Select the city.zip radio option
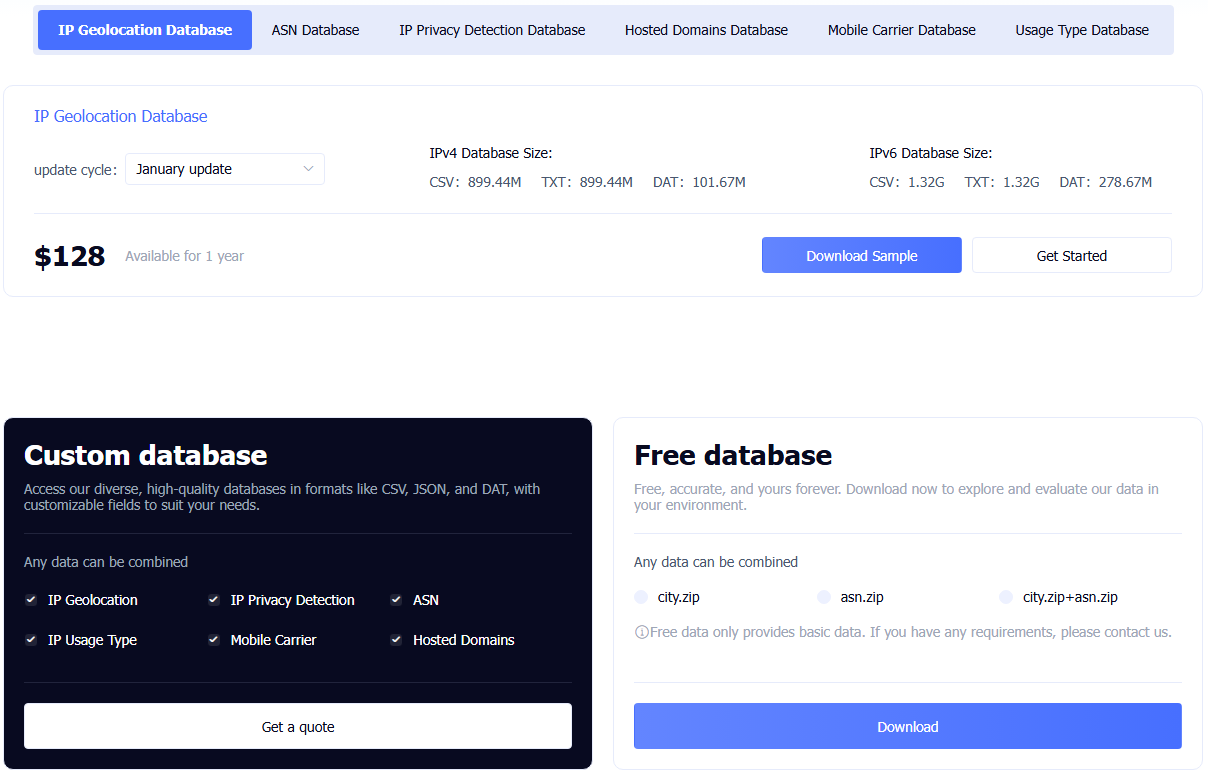Viewport: 1208px width, 774px height. 641,597
